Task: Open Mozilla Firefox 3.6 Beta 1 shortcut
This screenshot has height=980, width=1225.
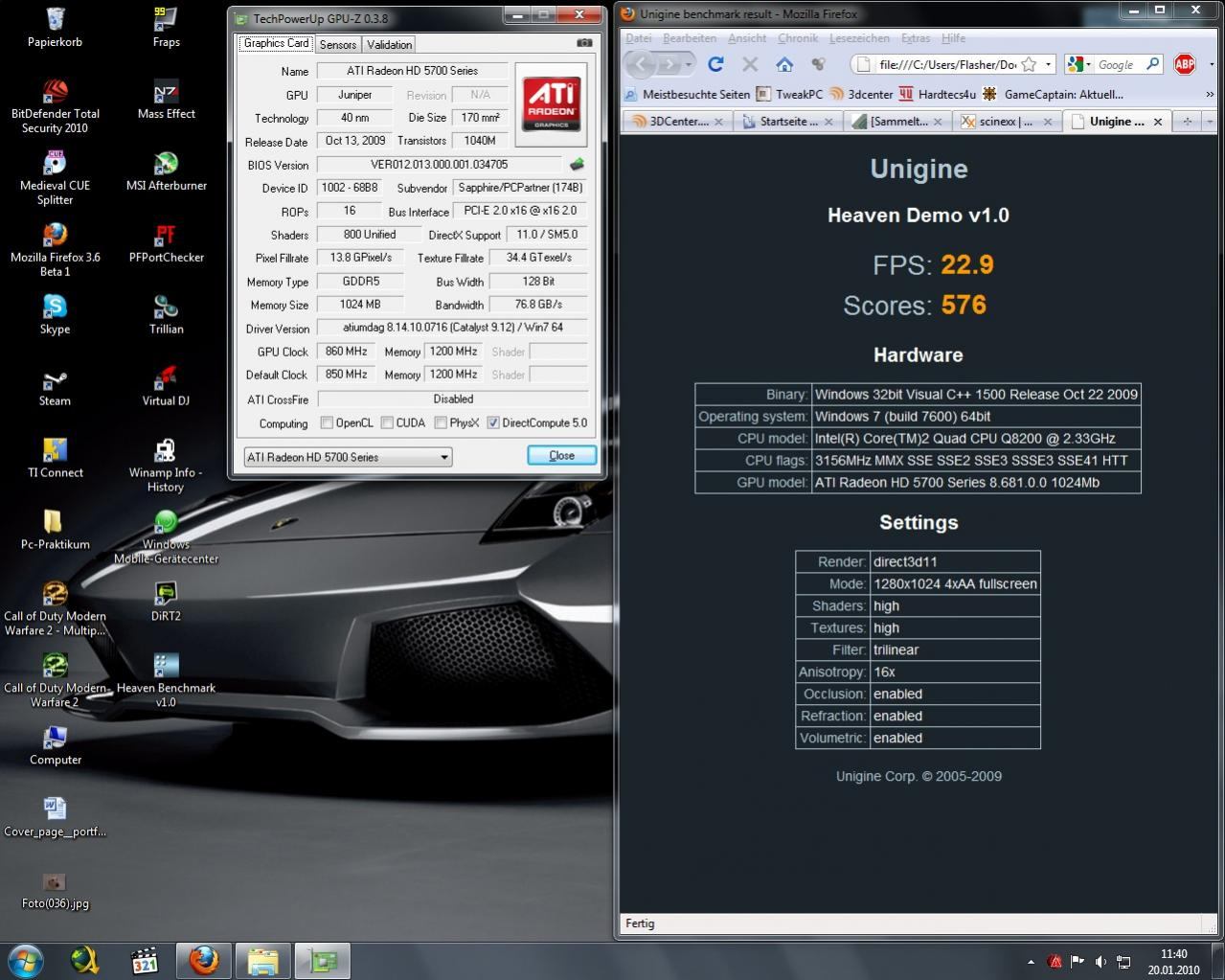Action: point(55,249)
